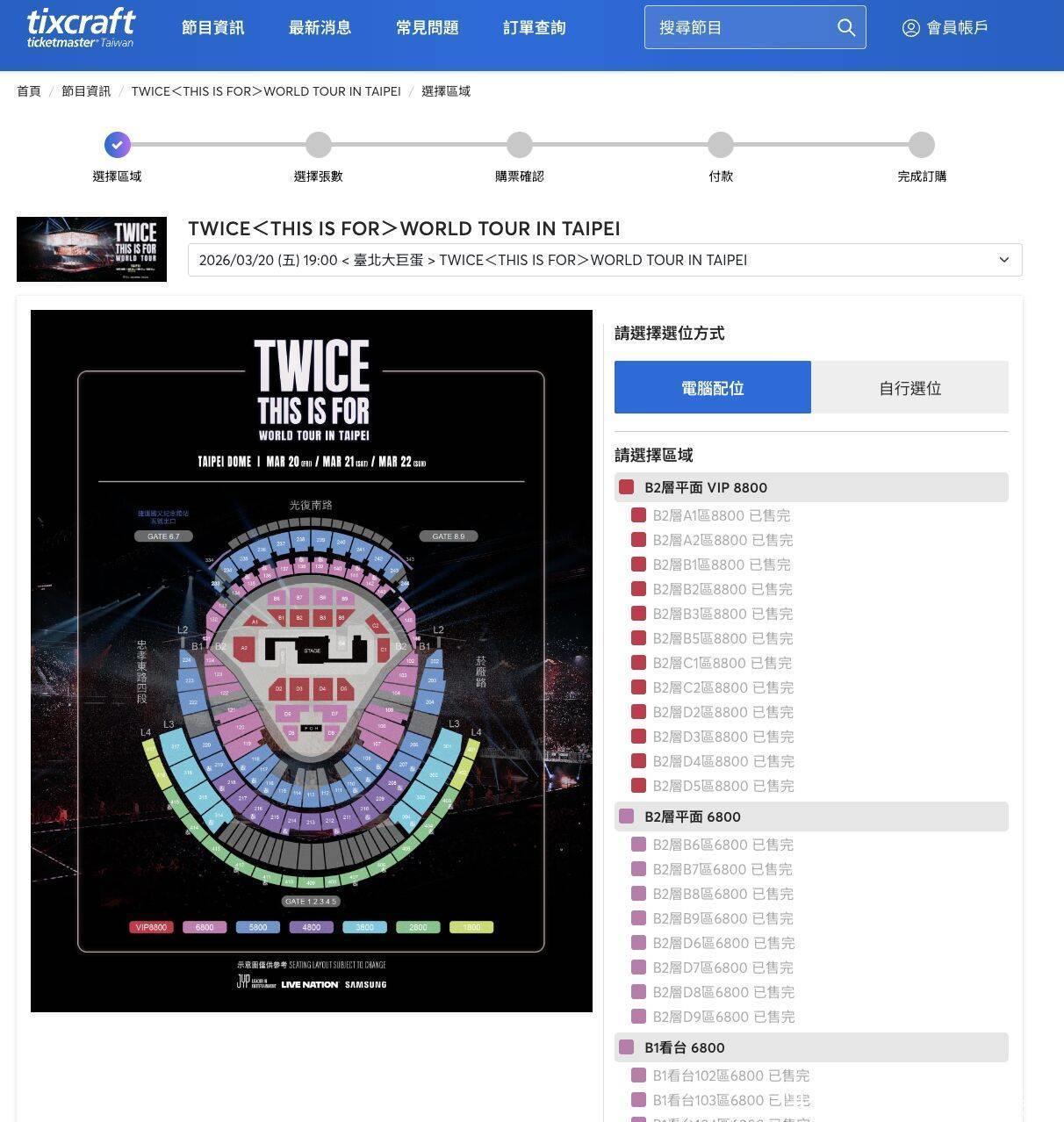Click the red square beside B2層D5區8800

(x=639, y=786)
